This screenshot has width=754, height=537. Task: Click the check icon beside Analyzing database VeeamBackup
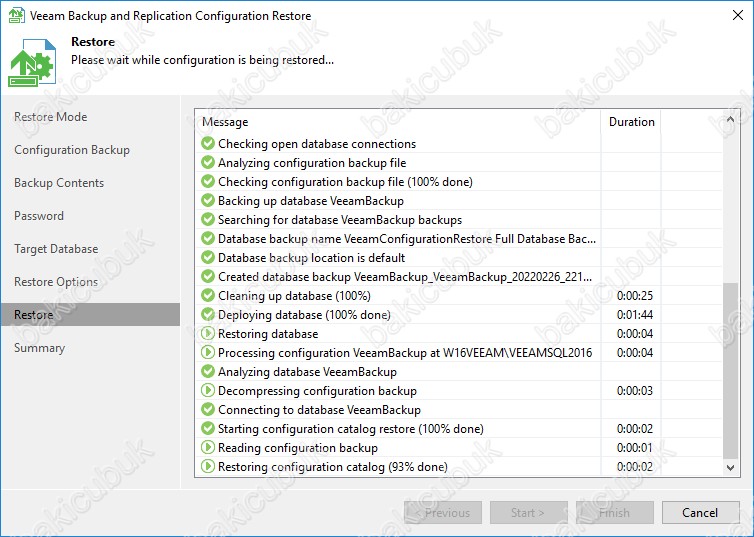[208, 371]
